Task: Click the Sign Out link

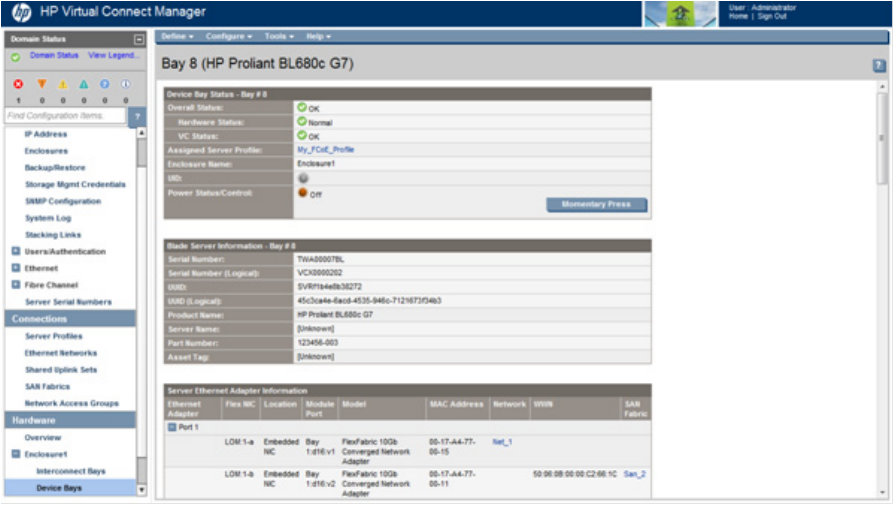Action: pyautogui.click(x=772, y=17)
